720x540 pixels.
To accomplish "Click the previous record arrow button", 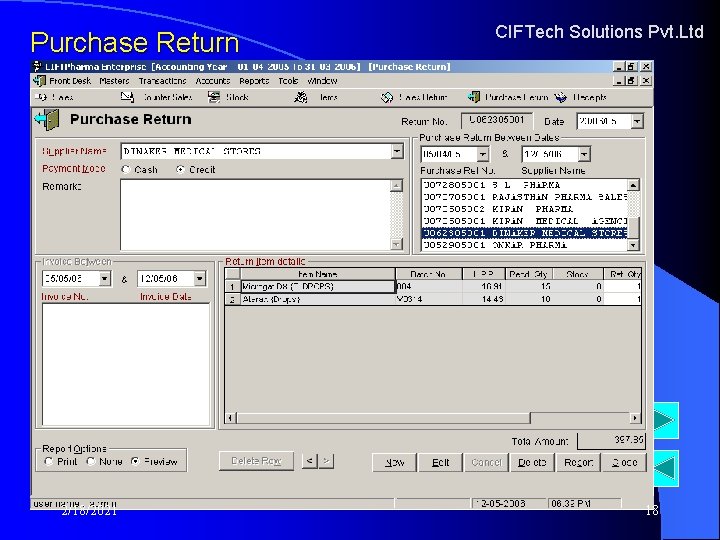I will (x=309, y=461).
